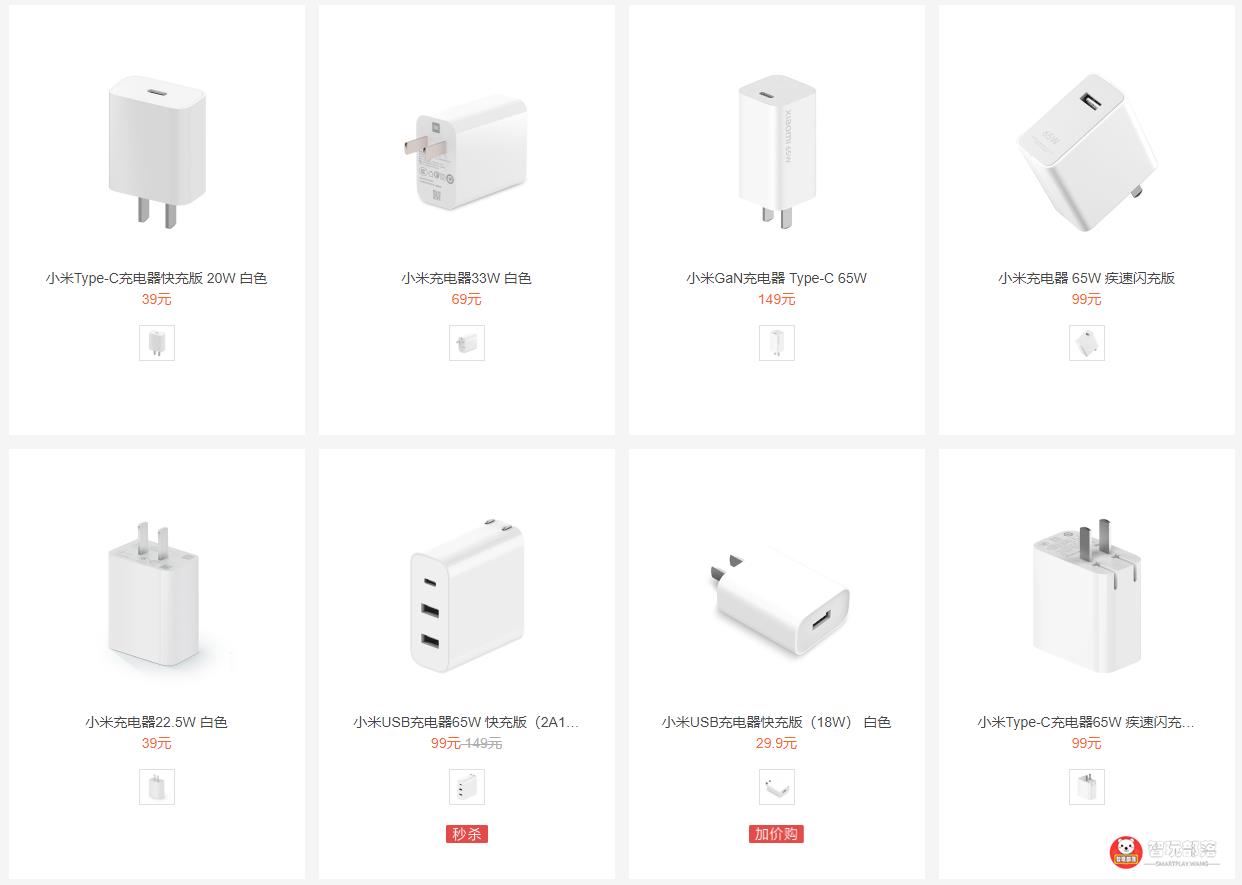Select the 20W Type-C charger color thumbnail

pyautogui.click(x=157, y=343)
